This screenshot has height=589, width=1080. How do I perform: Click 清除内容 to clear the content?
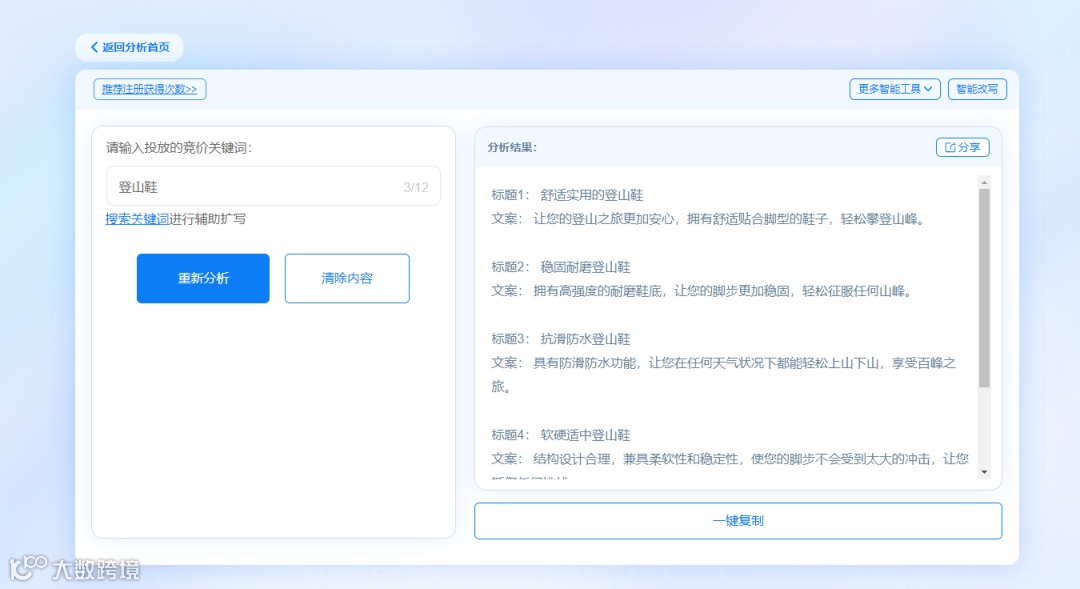(347, 278)
